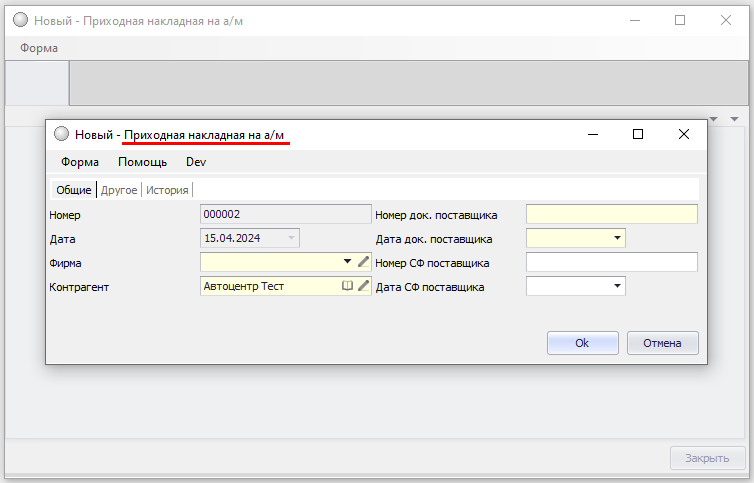Click the pencil edit icon for Фирма
Image resolution: width=754 pixels, height=483 pixels.
(364, 262)
